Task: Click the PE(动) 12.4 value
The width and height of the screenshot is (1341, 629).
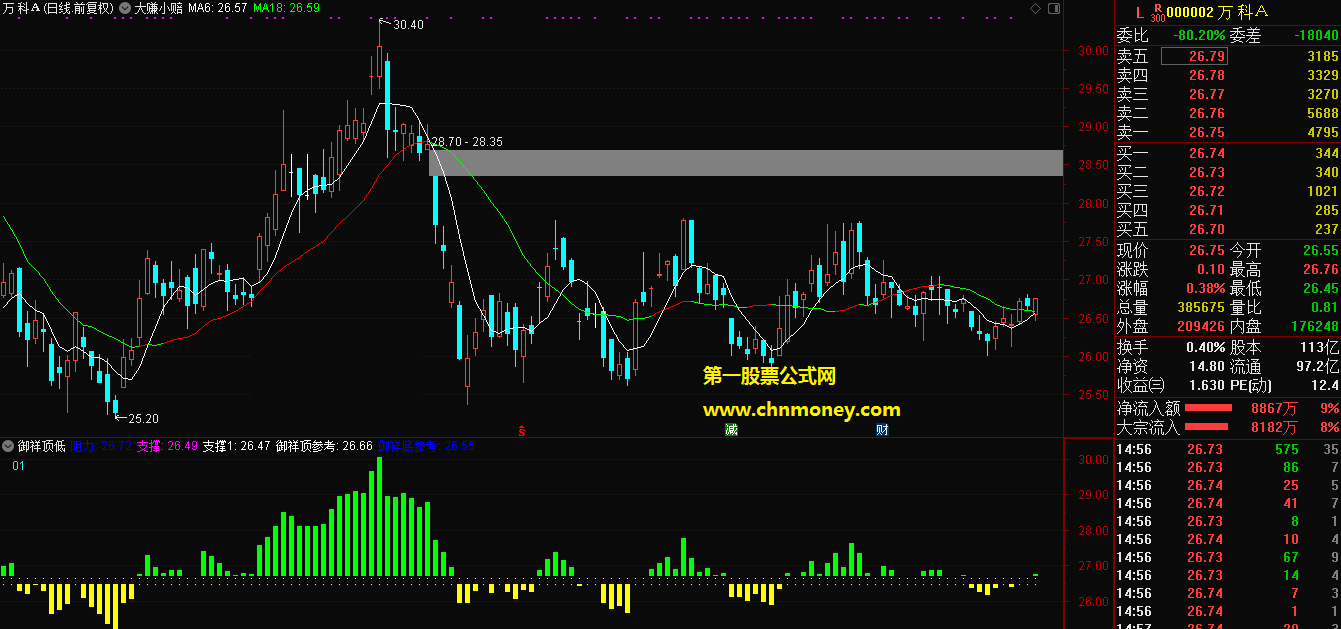Action: tap(1325, 386)
